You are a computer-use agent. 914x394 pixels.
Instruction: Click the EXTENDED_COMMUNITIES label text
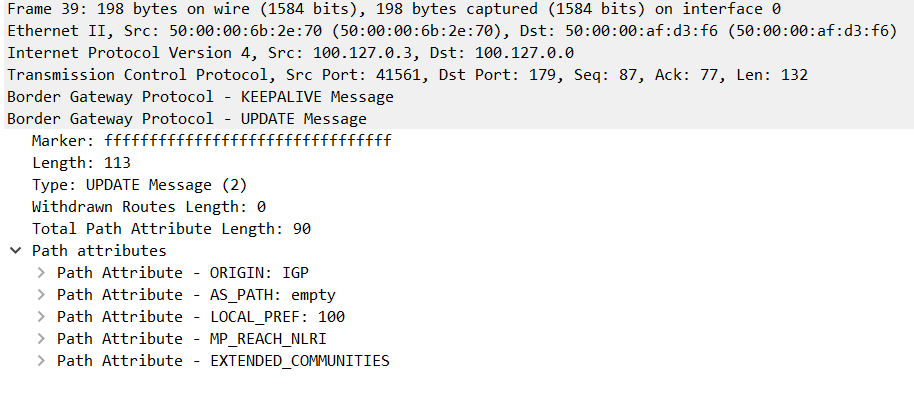[x=300, y=361]
